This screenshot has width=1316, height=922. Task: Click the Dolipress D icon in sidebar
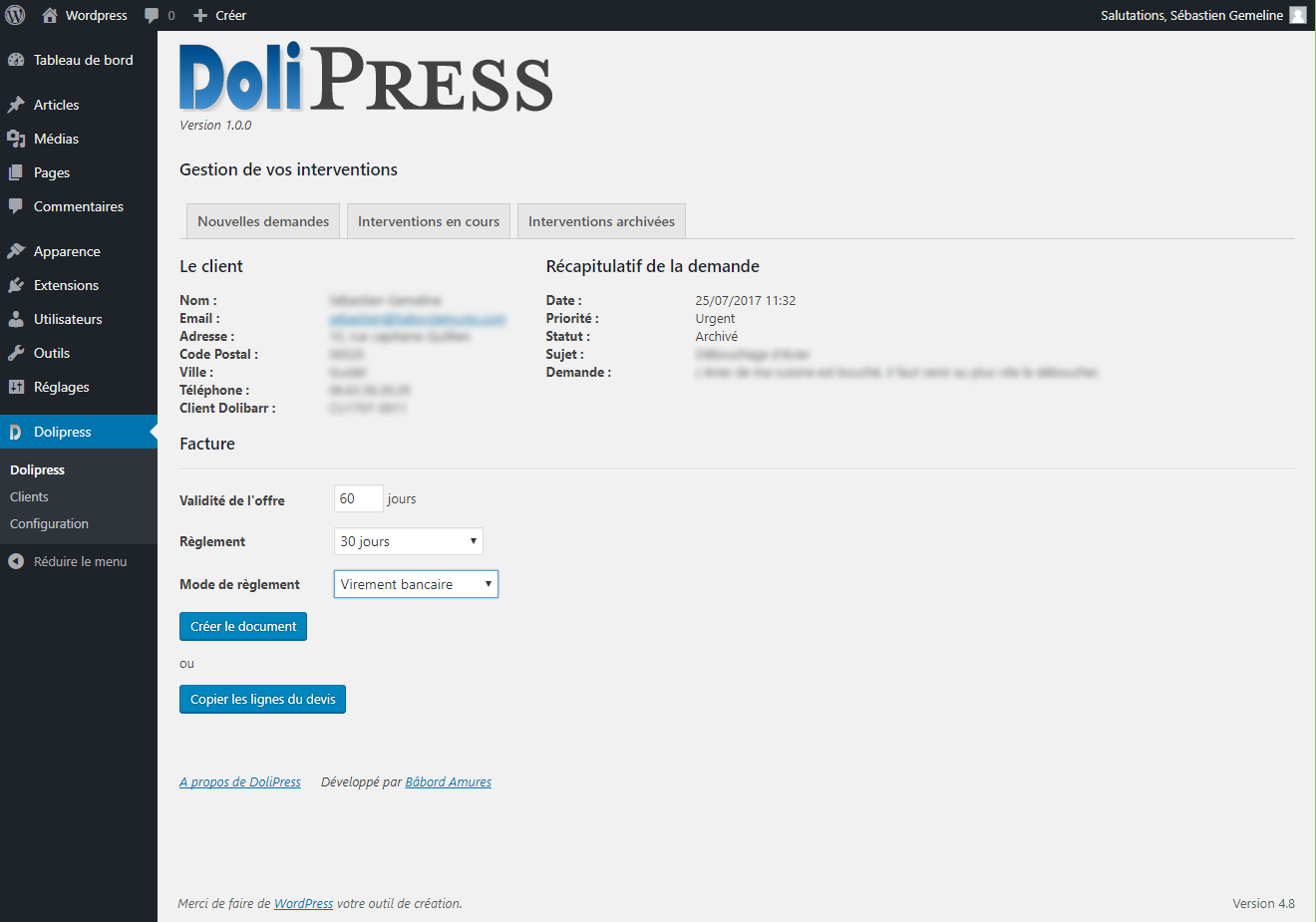16,432
